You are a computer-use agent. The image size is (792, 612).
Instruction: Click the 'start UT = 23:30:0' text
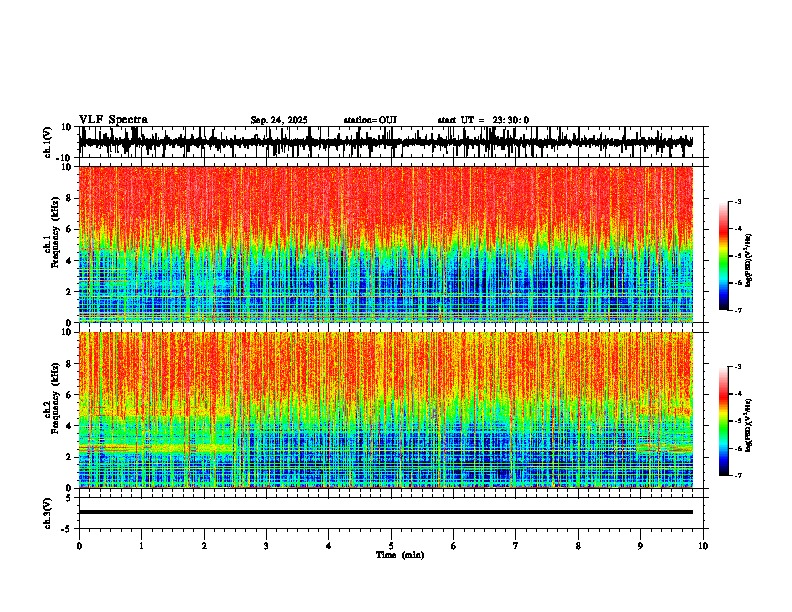483,120
